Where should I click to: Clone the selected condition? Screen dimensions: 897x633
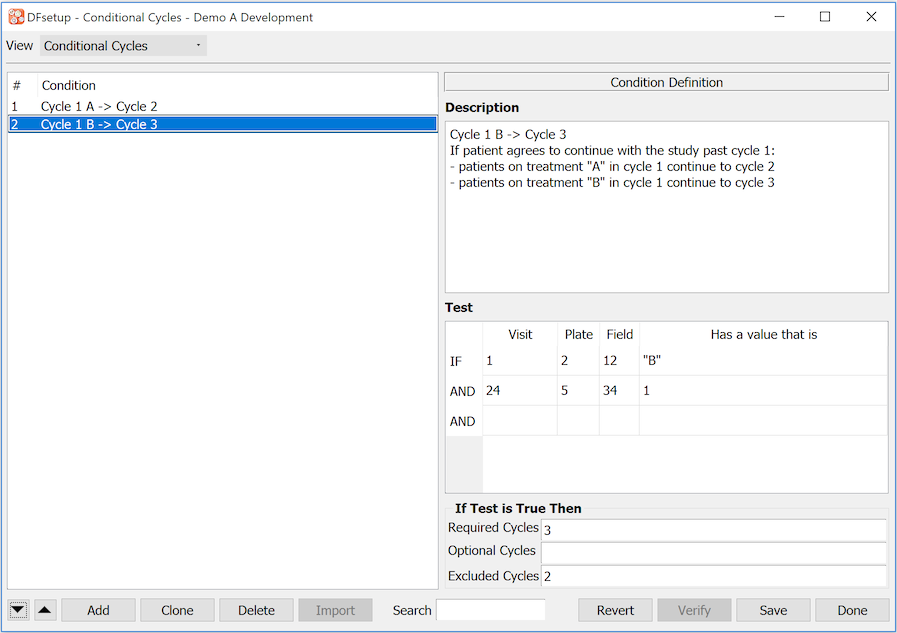pos(177,610)
